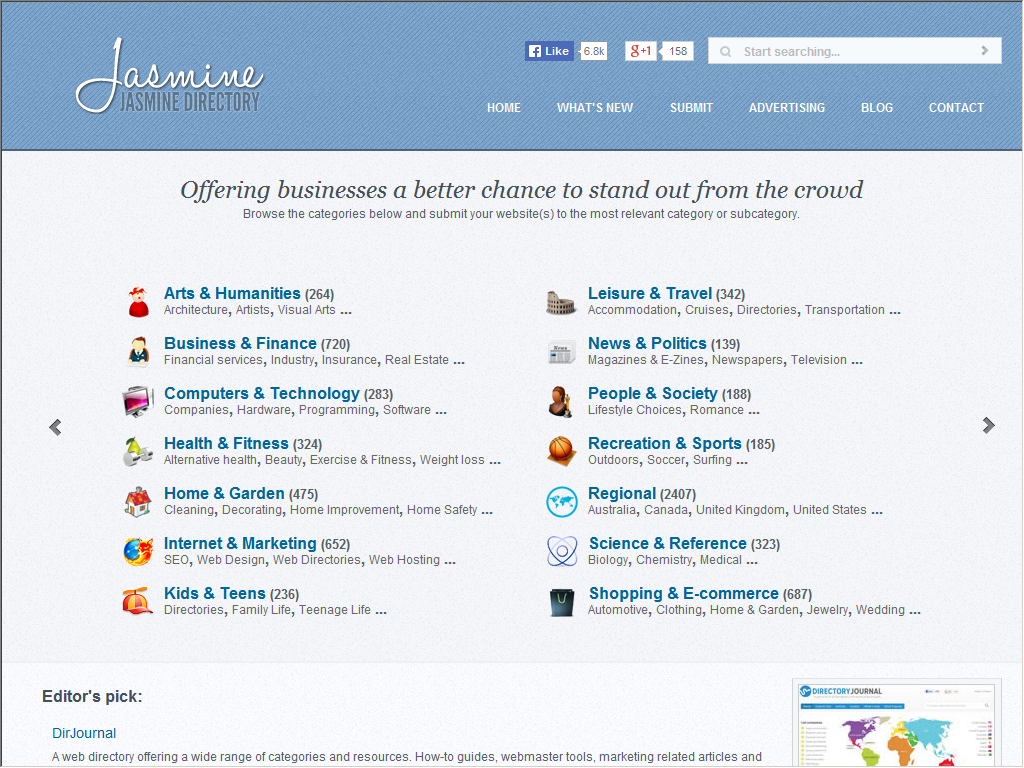This screenshot has height=768, width=1024.
Task: Click the Home & Garden house icon
Action: click(138, 501)
